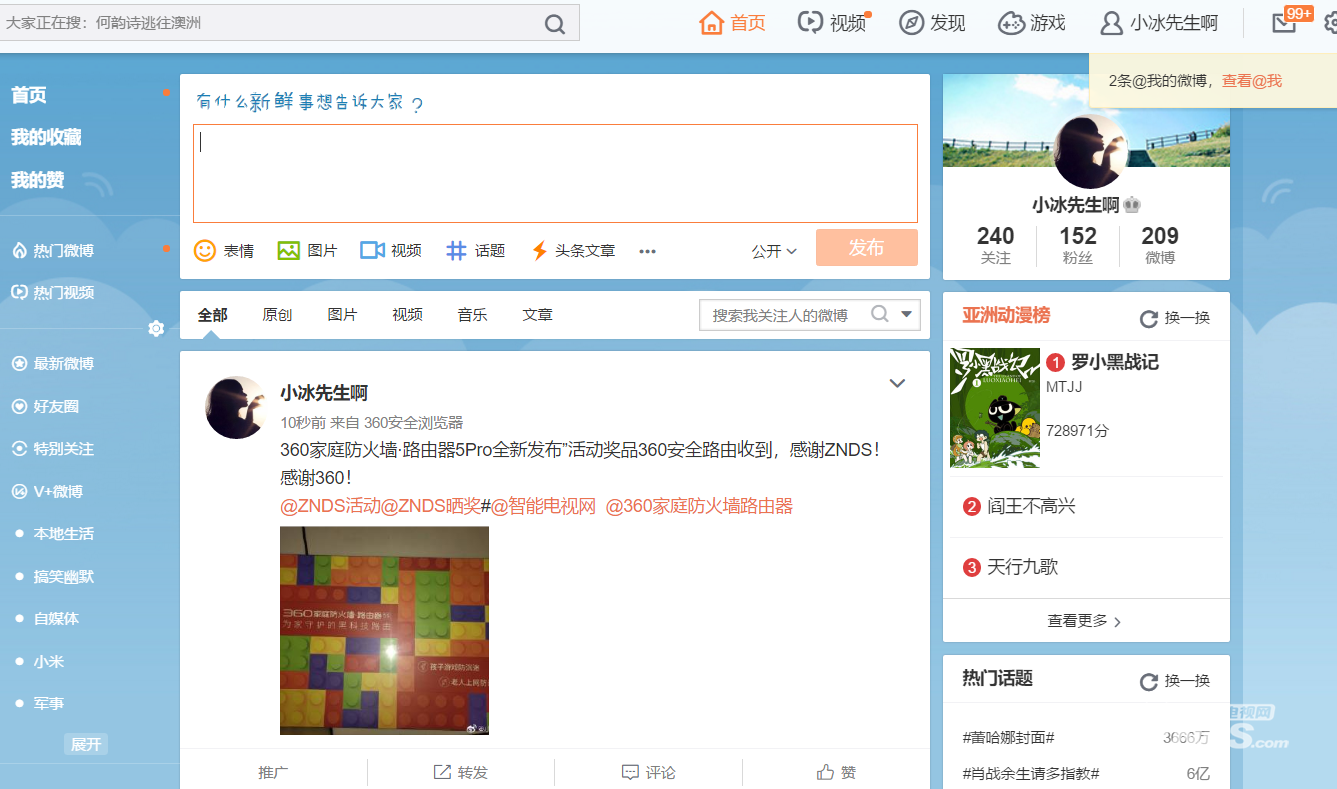Click 查看更多 in 亚洲动漫榜
The height and width of the screenshot is (789, 1337).
tap(1085, 621)
